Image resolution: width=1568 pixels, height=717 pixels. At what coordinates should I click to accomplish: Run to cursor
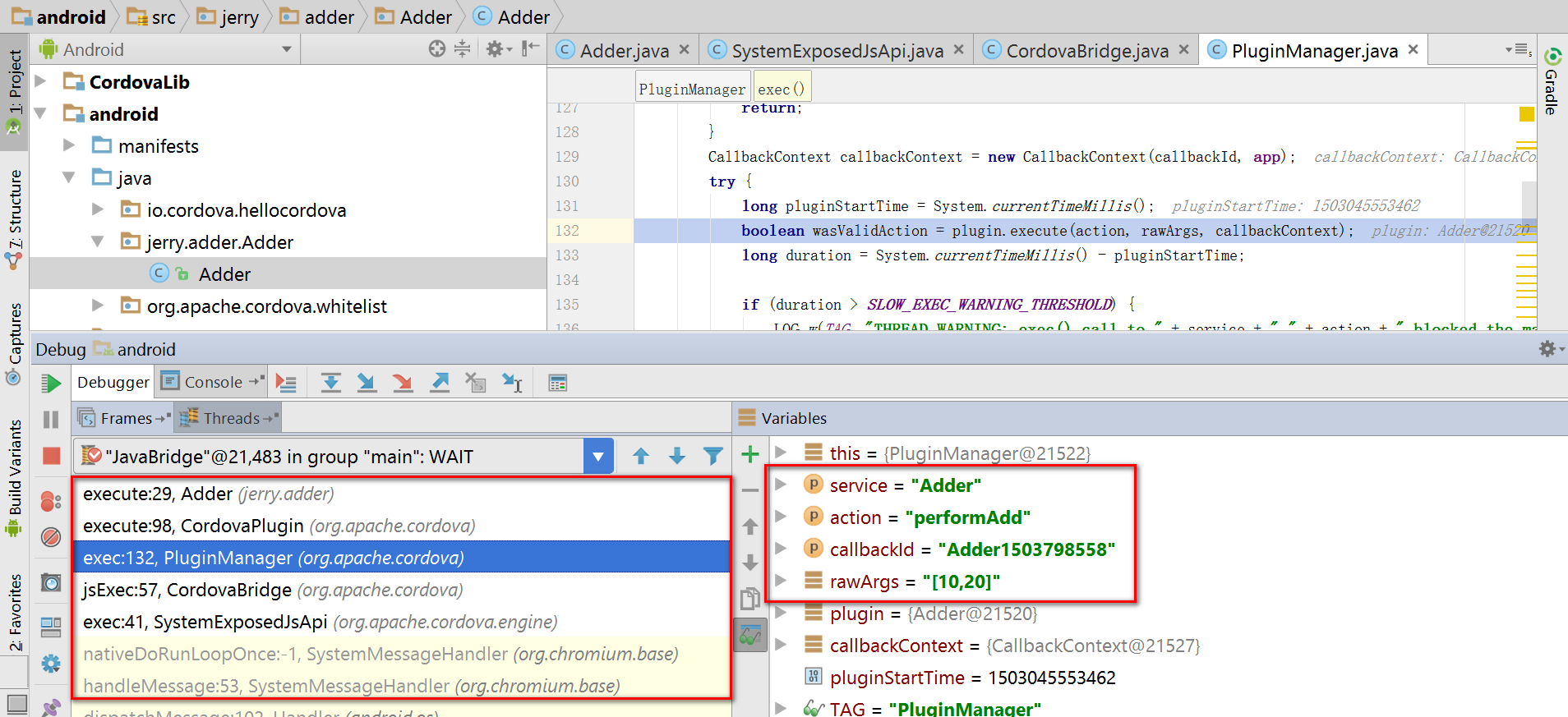513,383
